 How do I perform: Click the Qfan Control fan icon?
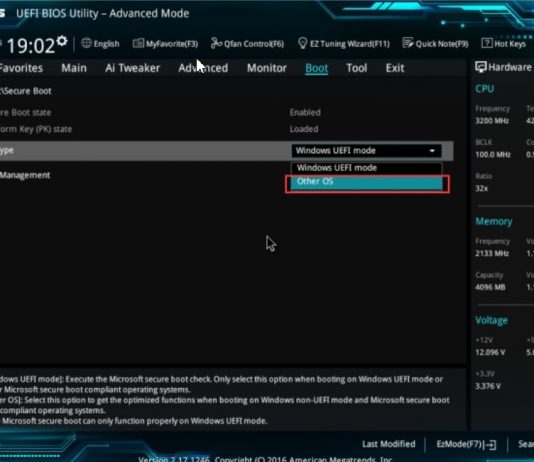pyautogui.click(x=216, y=43)
